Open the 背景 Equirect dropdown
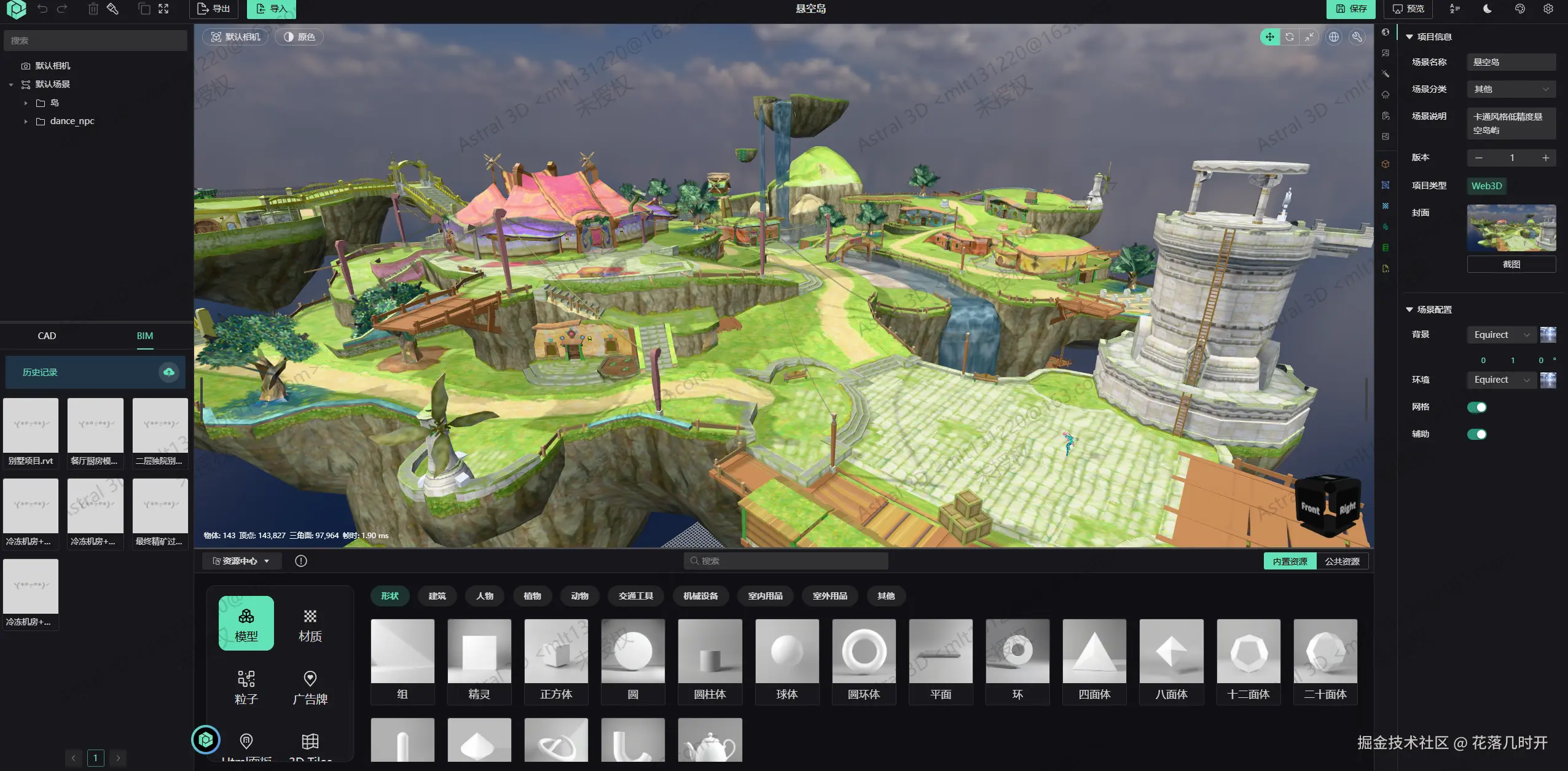The image size is (1568, 771). pyautogui.click(x=1501, y=335)
